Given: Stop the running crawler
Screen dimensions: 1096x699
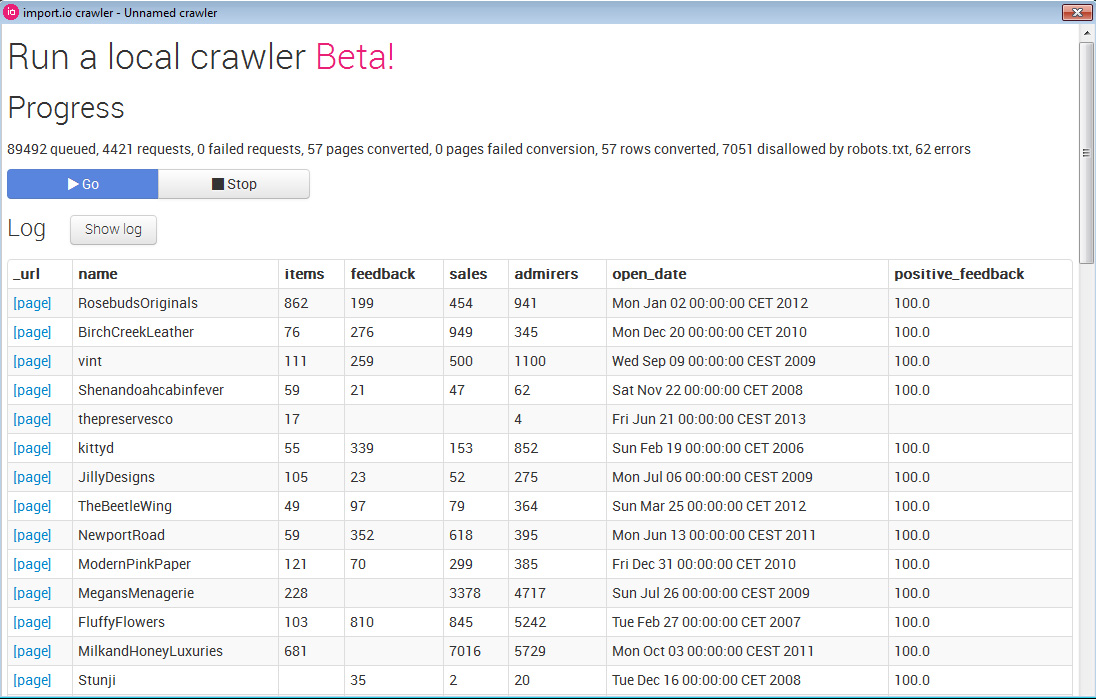Looking at the screenshot, I should pyautogui.click(x=234, y=184).
